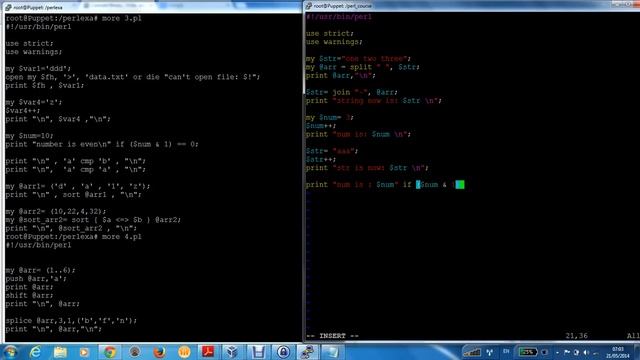Click the Show Desktop strip
Screen dimensions: 640x360
[637, 352]
